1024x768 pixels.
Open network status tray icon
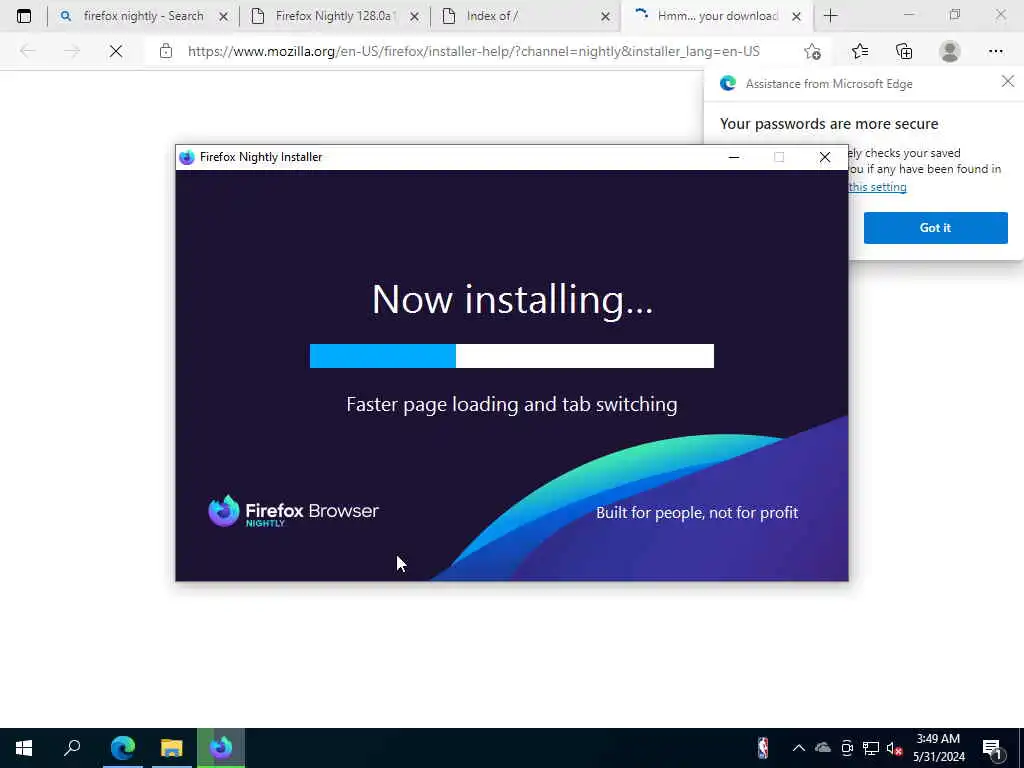(x=871, y=748)
